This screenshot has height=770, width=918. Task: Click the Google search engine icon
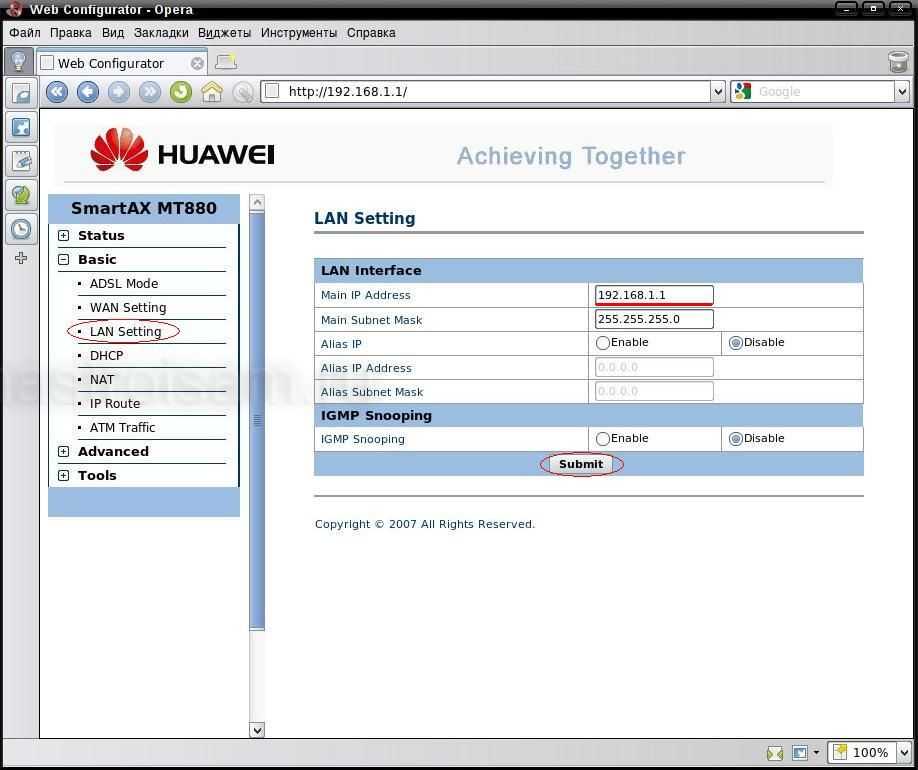(x=742, y=91)
